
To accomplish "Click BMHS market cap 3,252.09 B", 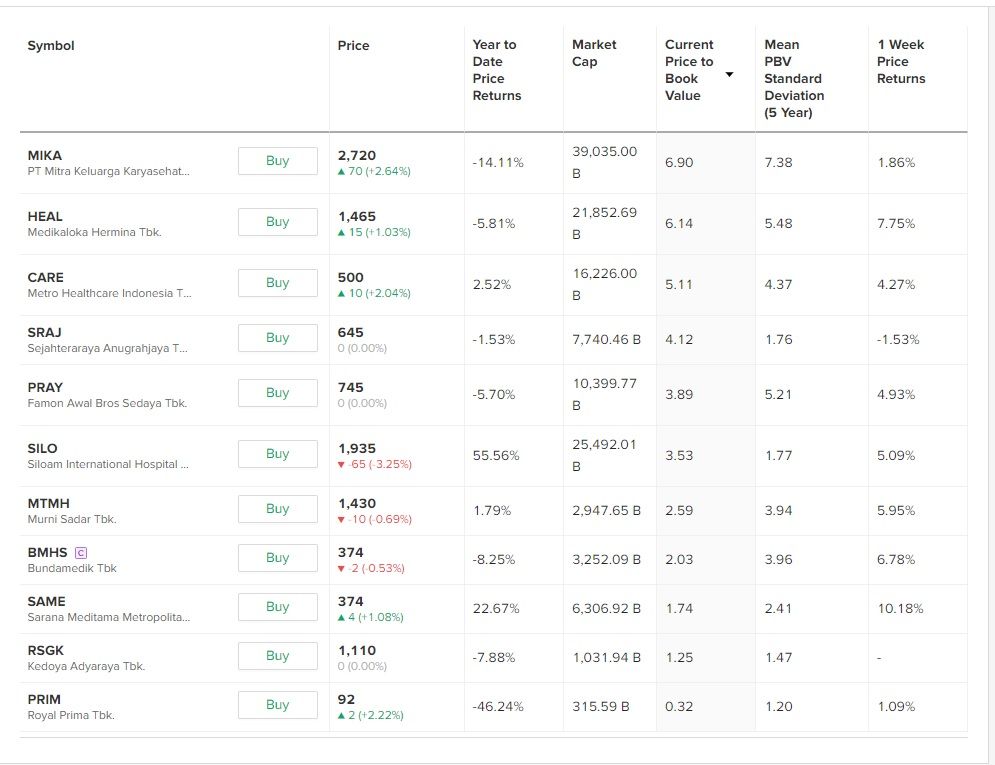I will (x=606, y=559).
